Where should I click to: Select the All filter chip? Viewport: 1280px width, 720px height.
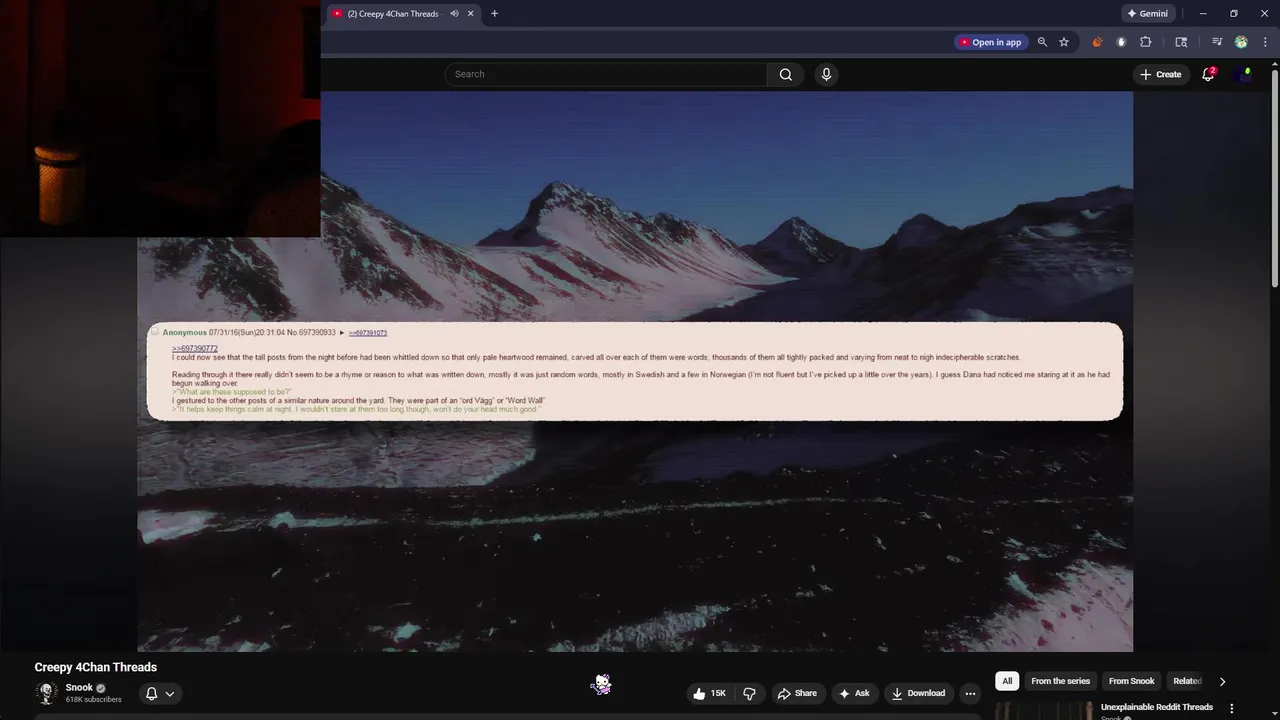1007,681
